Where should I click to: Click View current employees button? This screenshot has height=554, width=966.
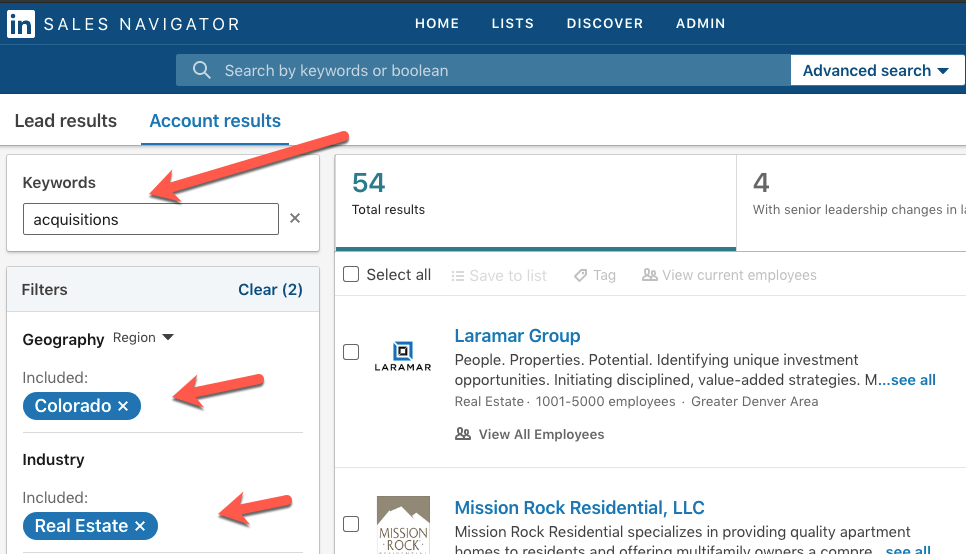point(729,275)
